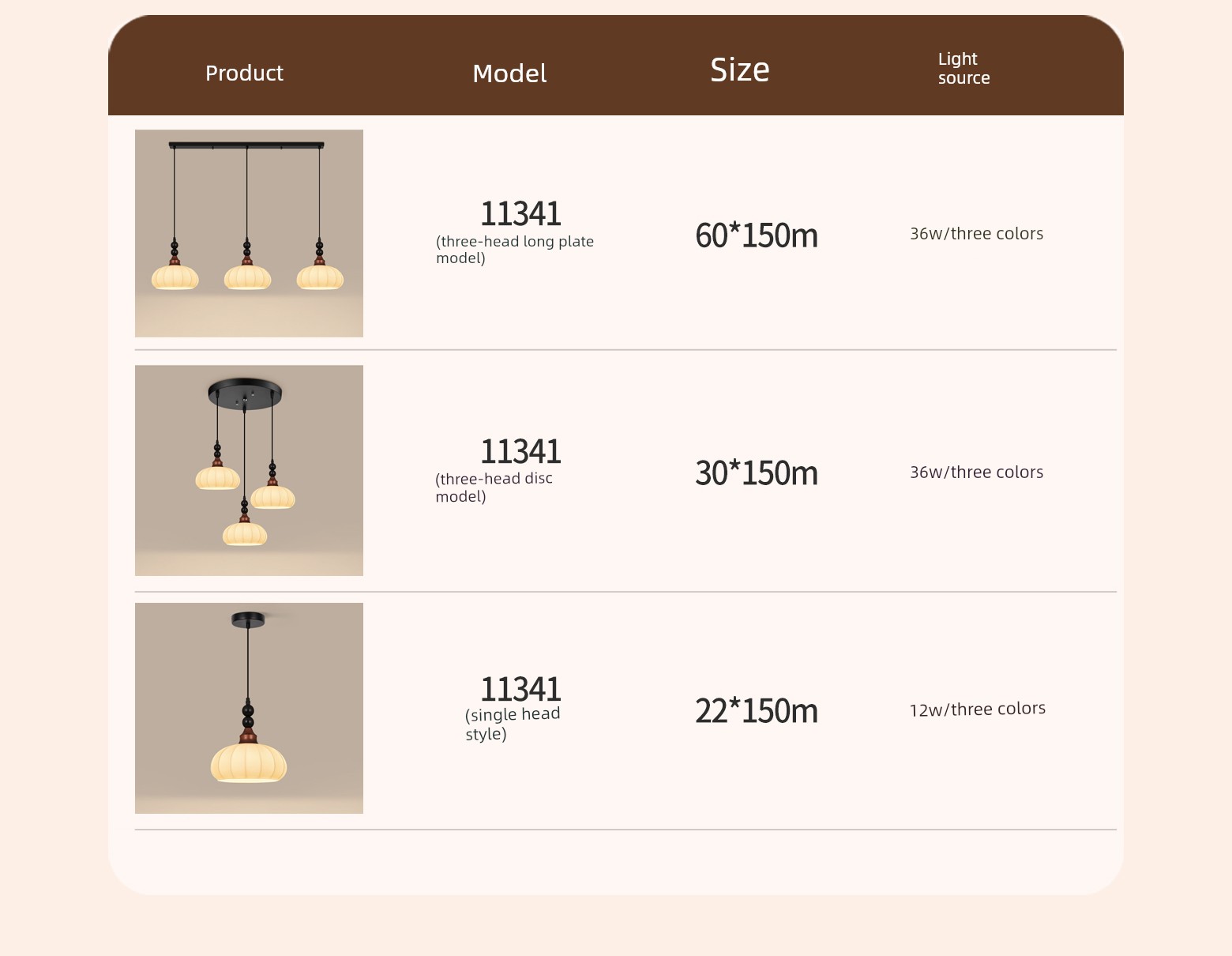Click 36w/three colors in the first row

click(976, 234)
